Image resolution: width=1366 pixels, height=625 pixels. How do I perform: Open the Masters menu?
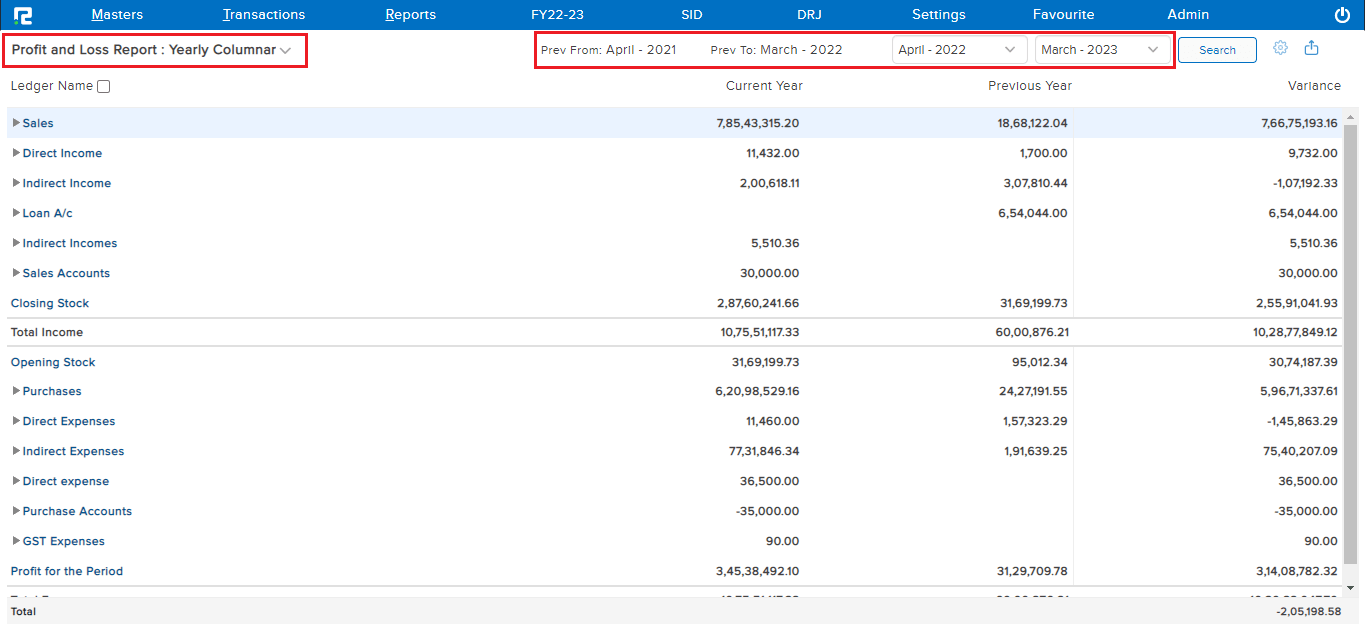tap(117, 15)
